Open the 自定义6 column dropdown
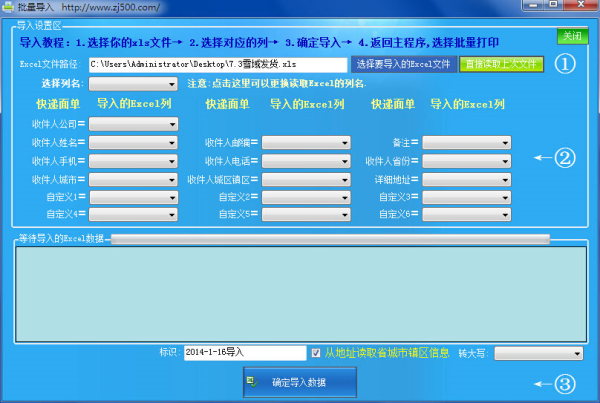600x403 pixels. tap(467, 214)
